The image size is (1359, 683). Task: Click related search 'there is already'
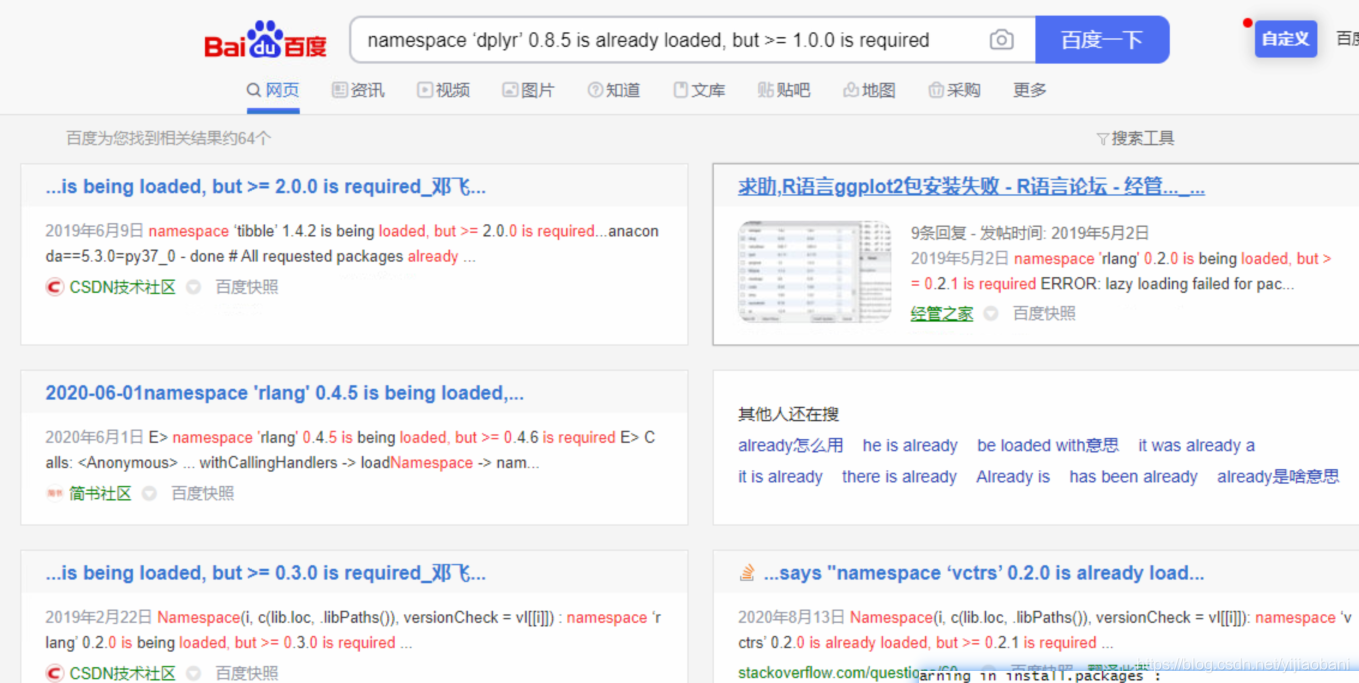point(899,476)
